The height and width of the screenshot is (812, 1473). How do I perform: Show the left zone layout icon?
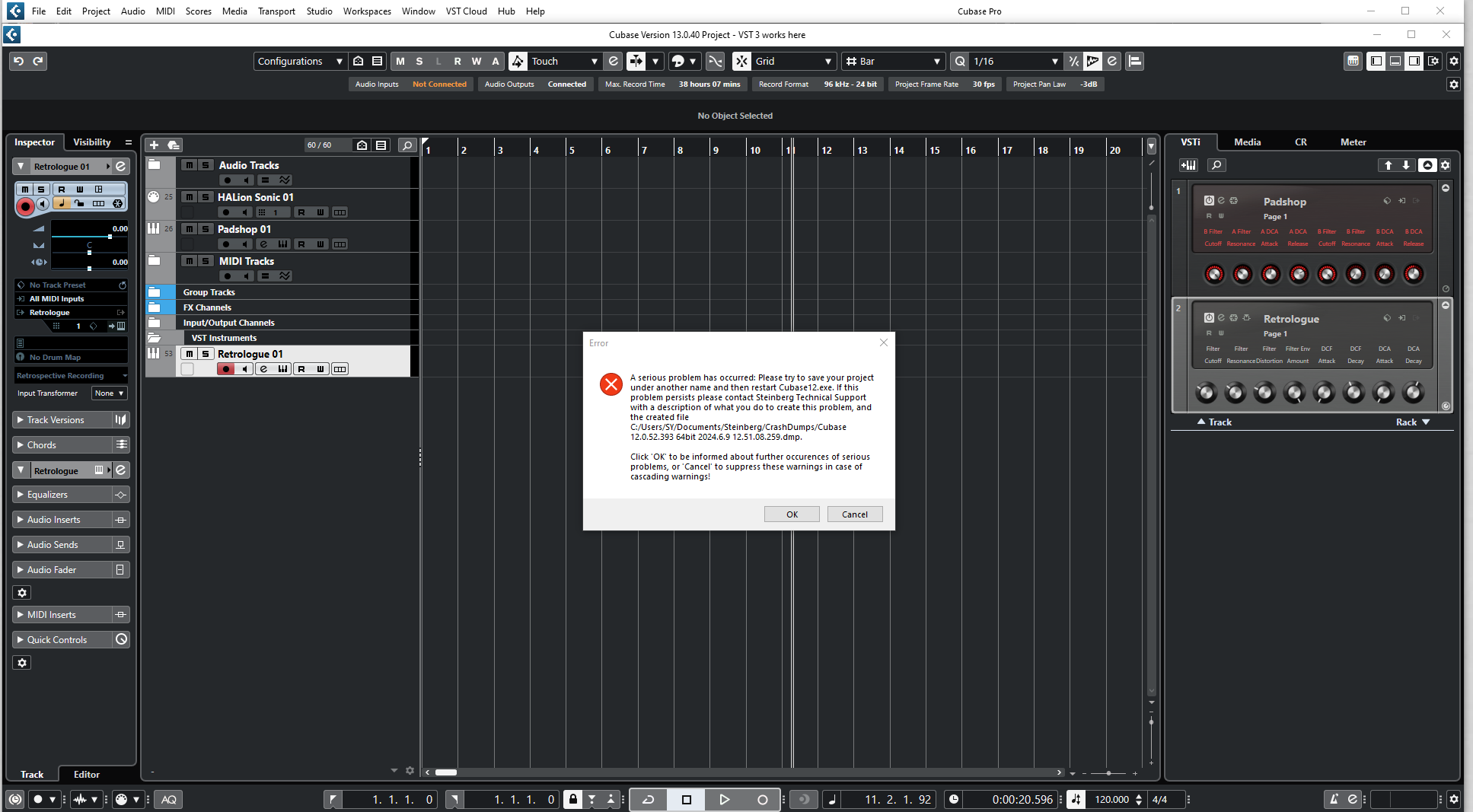(x=1376, y=61)
